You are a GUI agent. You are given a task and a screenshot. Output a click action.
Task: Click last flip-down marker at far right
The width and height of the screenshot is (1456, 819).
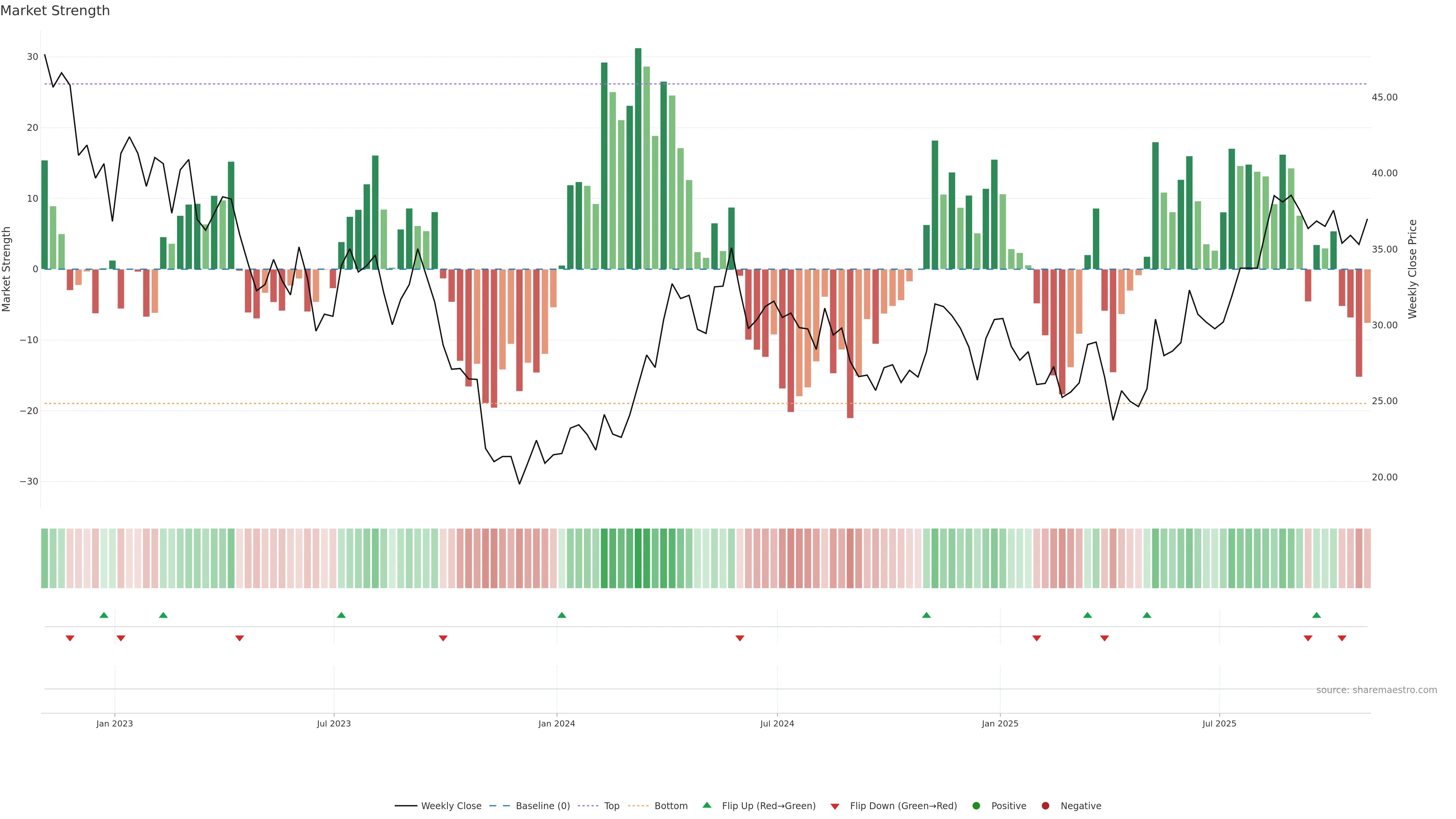click(x=1342, y=638)
